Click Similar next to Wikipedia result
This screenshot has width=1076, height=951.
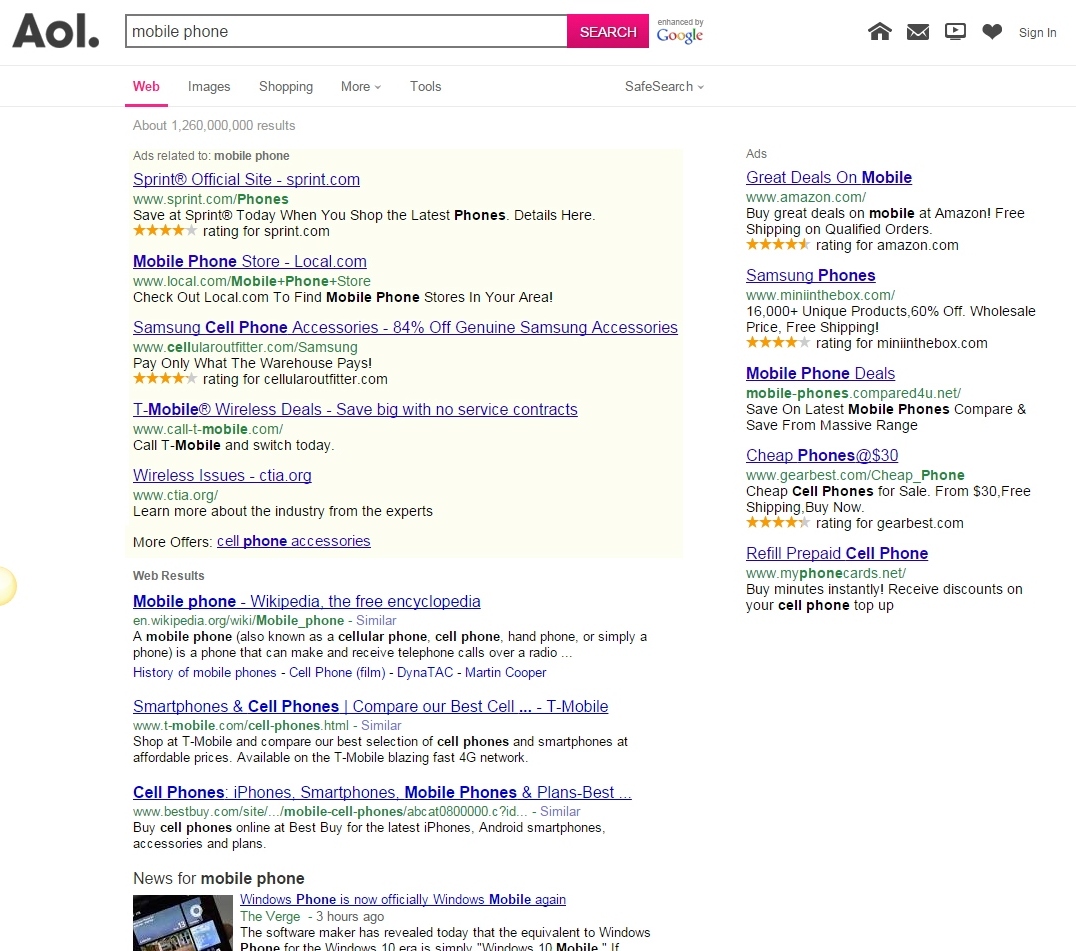[x=376, y=620]
